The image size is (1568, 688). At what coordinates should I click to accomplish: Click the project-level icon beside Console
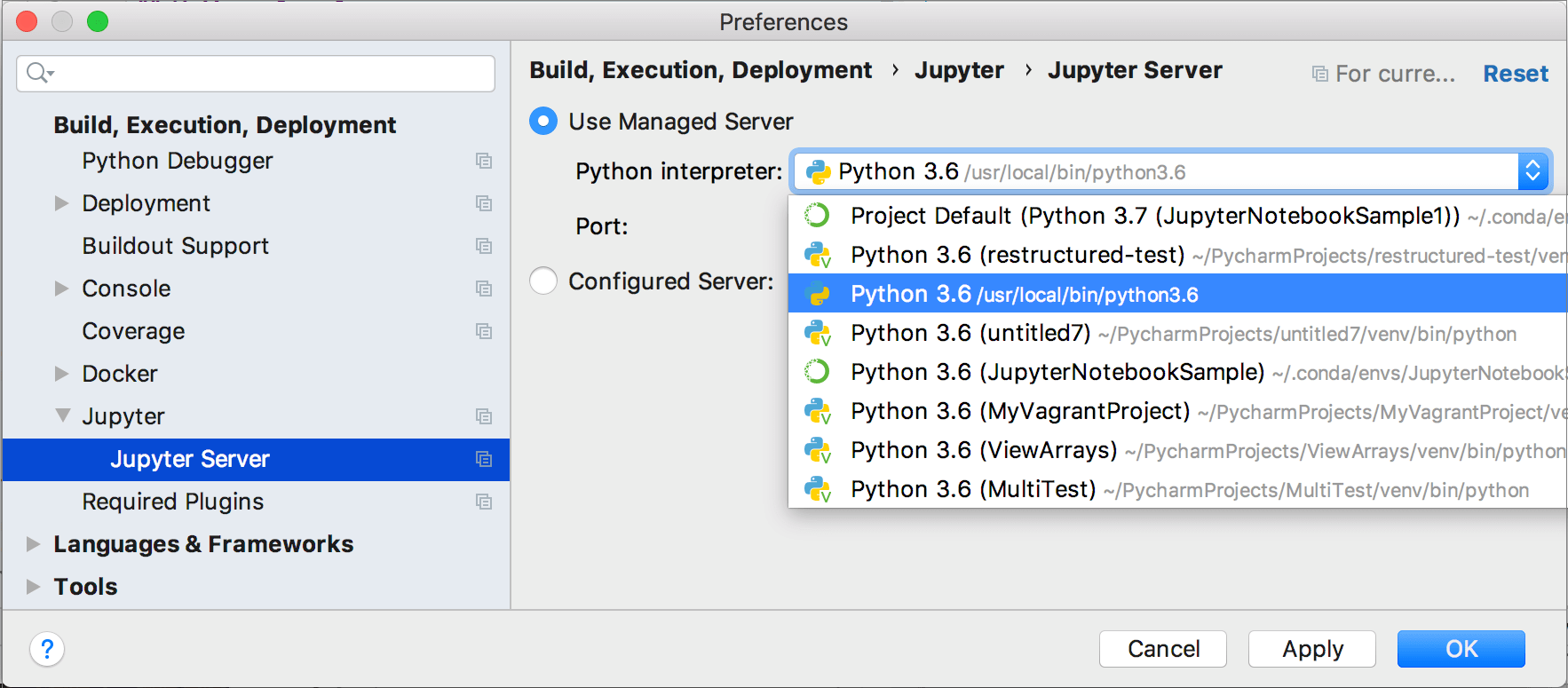(484, 289)
